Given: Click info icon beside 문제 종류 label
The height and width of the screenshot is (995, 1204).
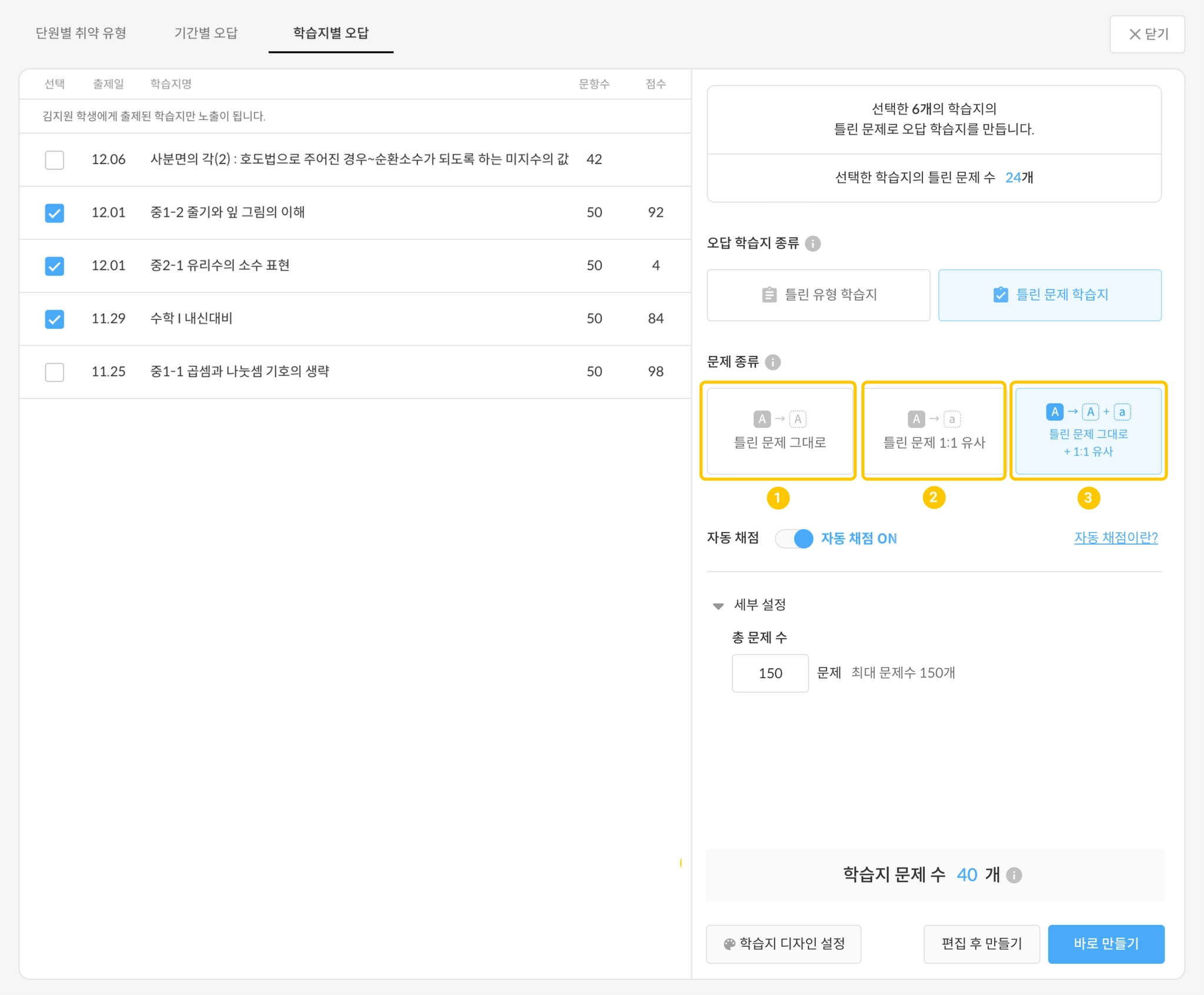Looking at the screenshot, I should pos(772,362).
